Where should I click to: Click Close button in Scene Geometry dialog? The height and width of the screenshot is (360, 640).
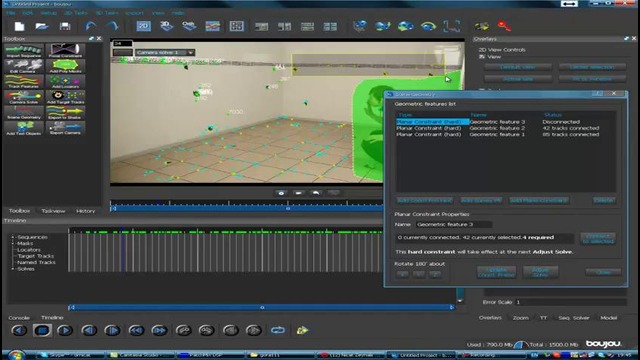click(603, 272)
